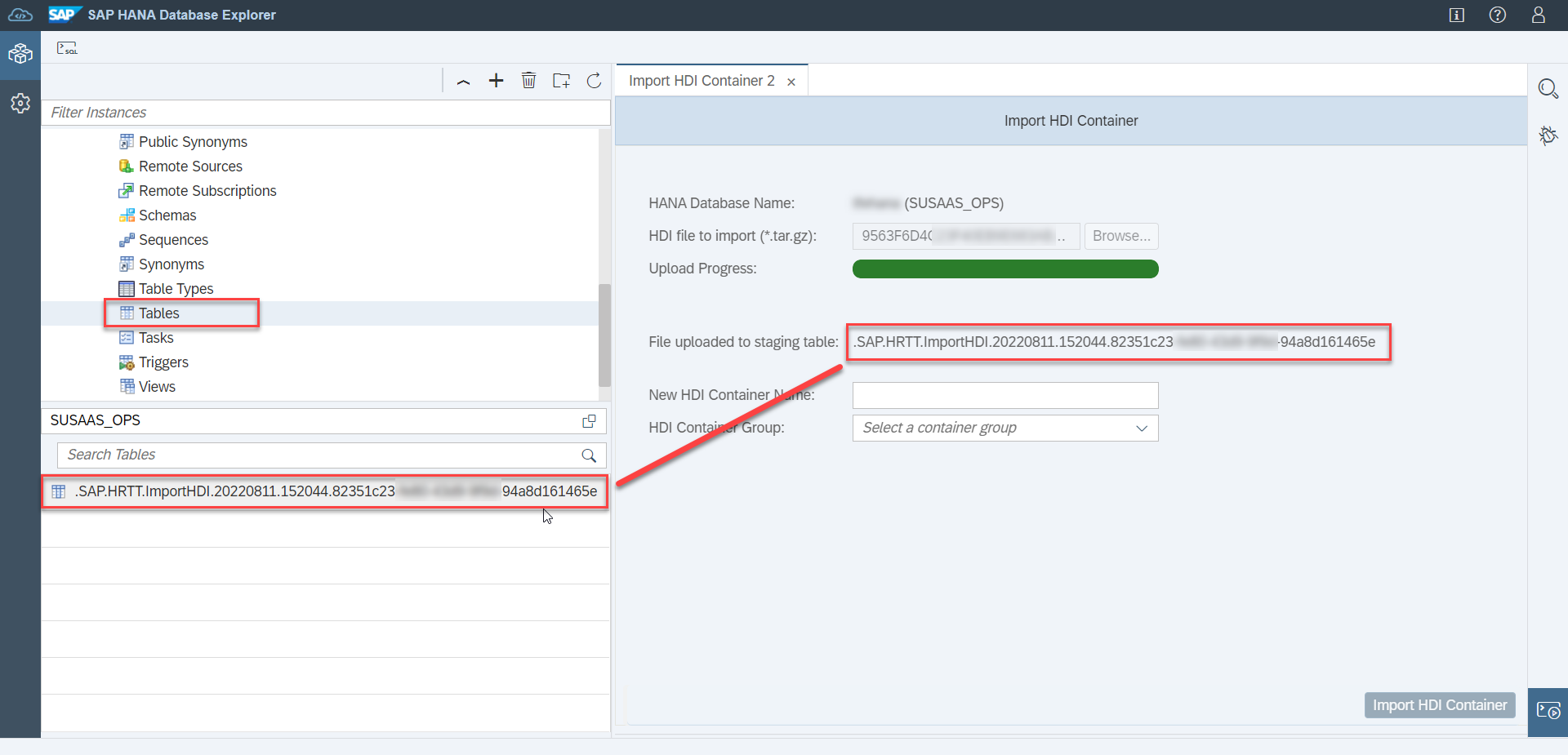The image size is (1568, 755).
Task: Select Sequences tree item
Action: pyautogui.click(x=173, y=240)
